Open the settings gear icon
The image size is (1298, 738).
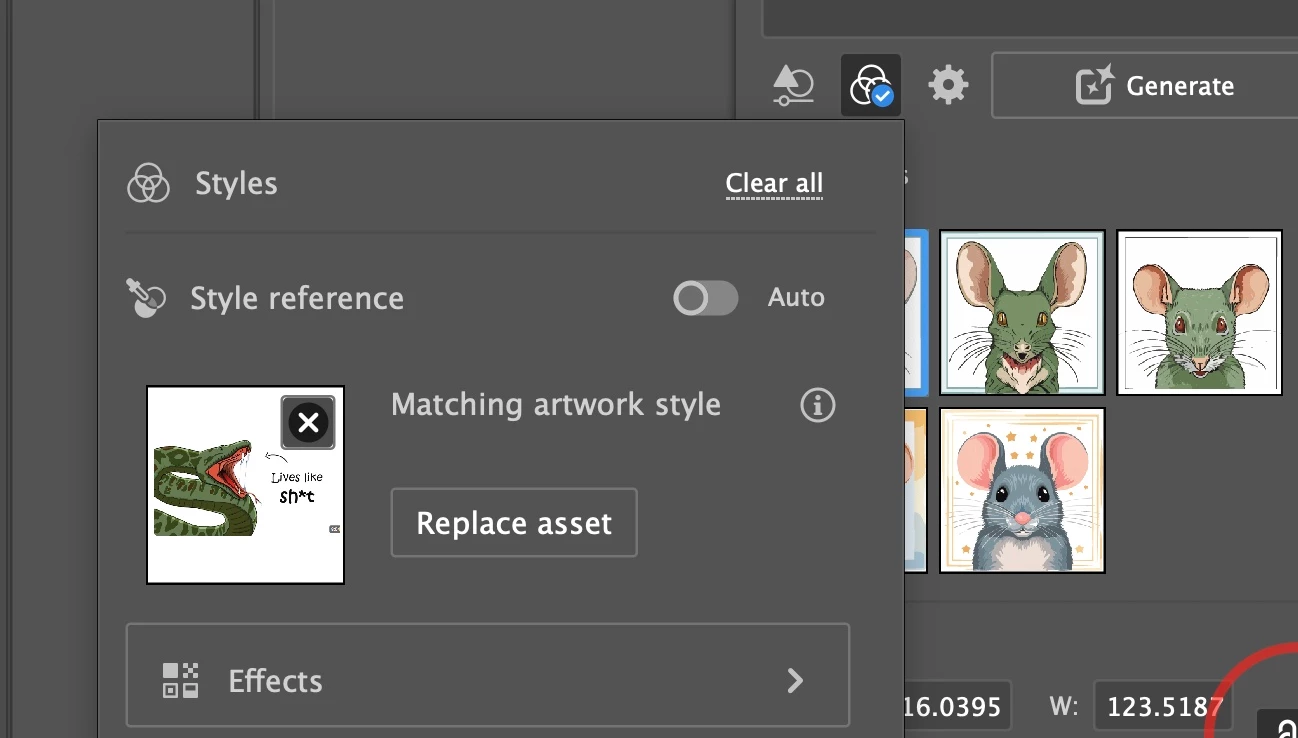point(948,86)
